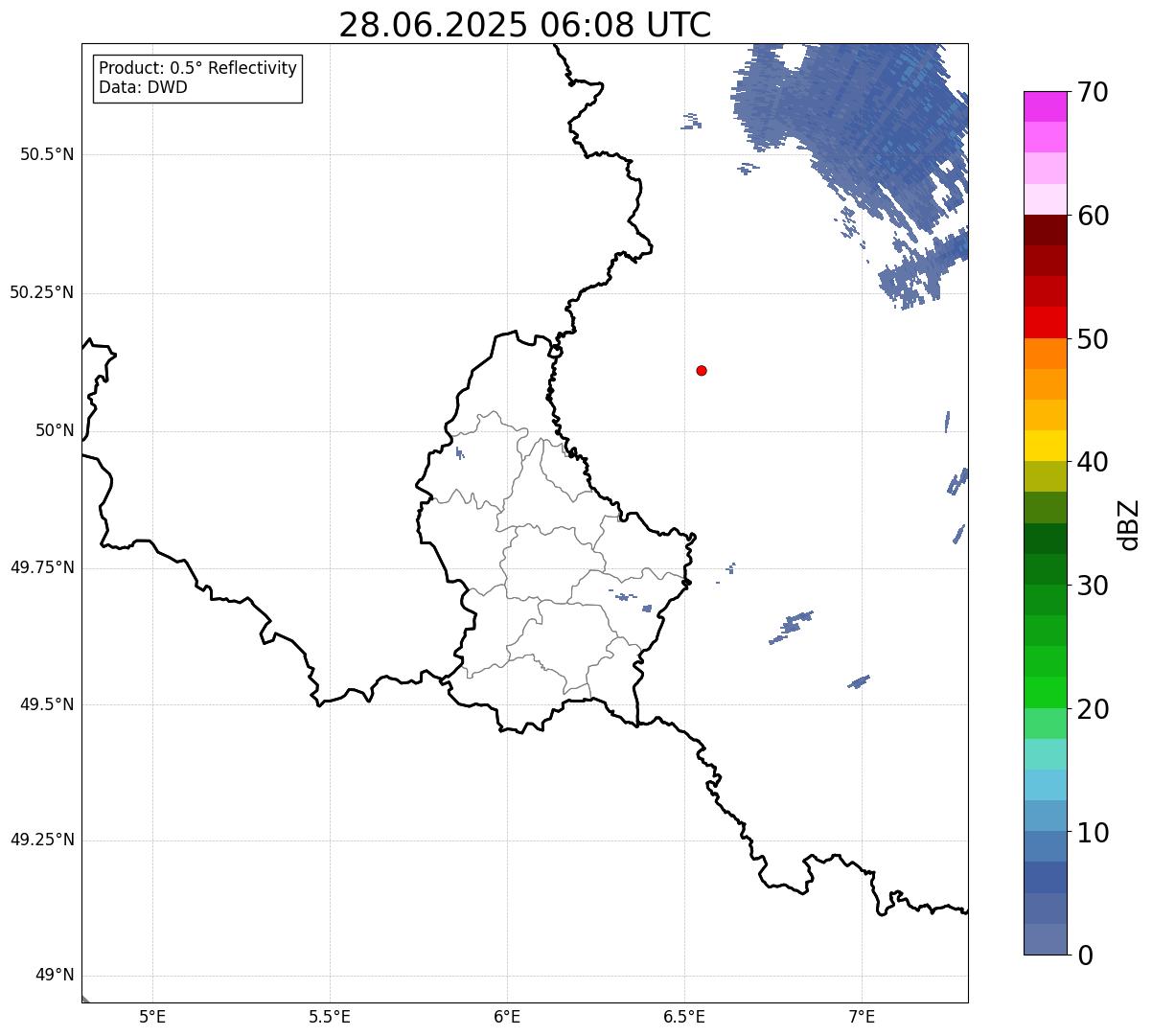
Task: Click the '50.25°N' latitude label
Action: click(42, 292)
